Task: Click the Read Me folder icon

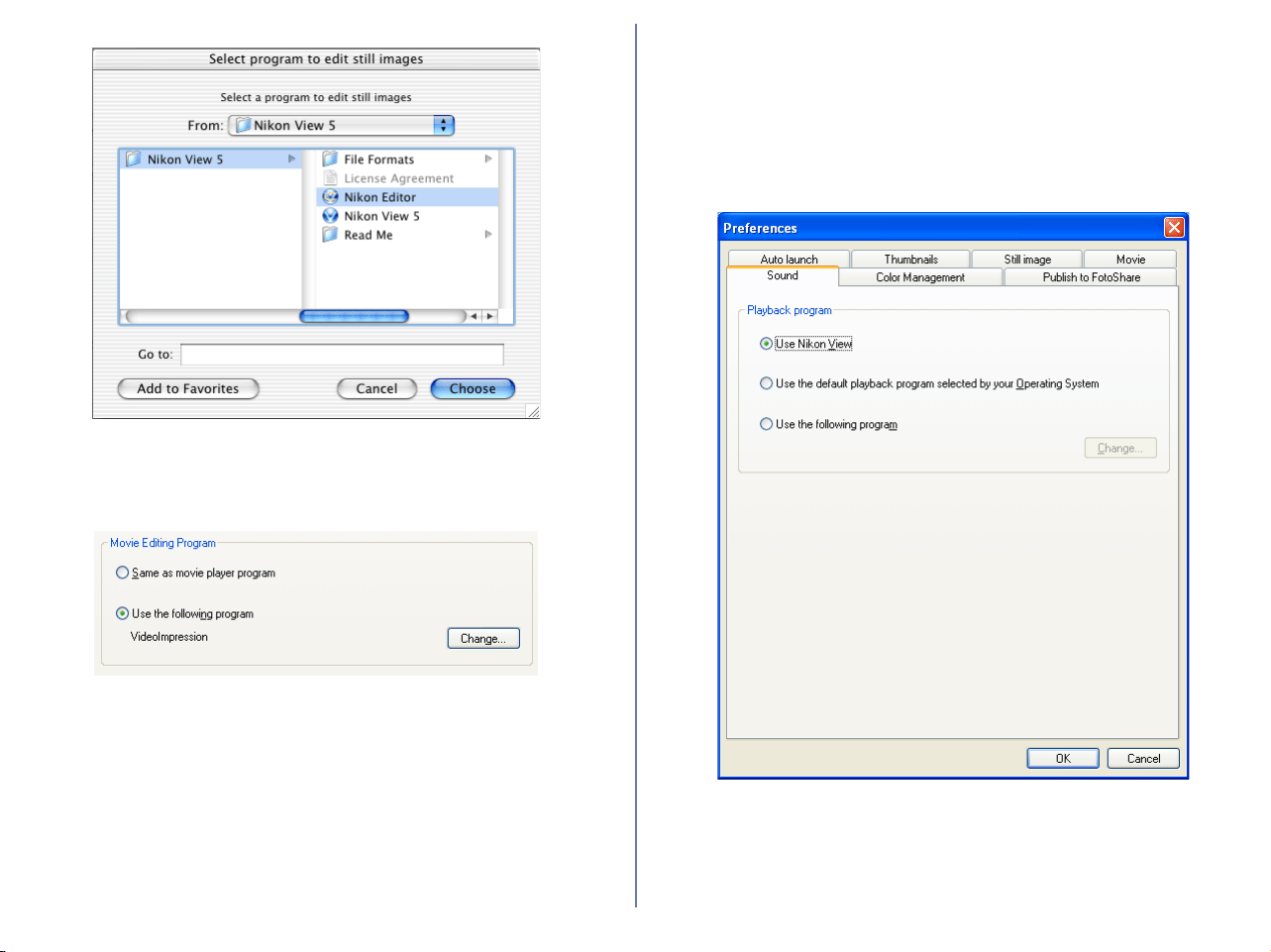Action: tap(331, 235)
